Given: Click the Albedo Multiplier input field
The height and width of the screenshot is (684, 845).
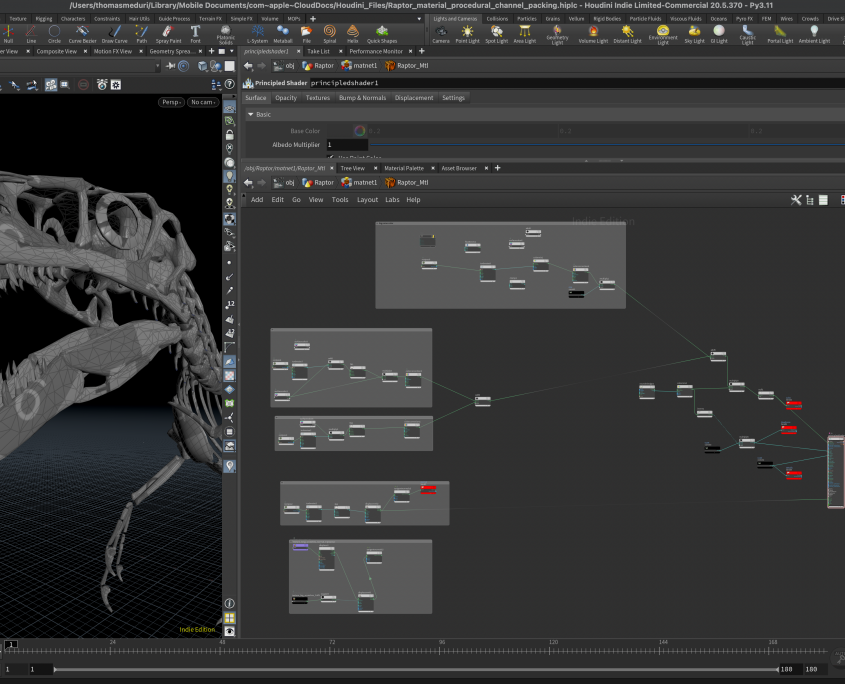Looking at the screenshot, I should (347, 145).
